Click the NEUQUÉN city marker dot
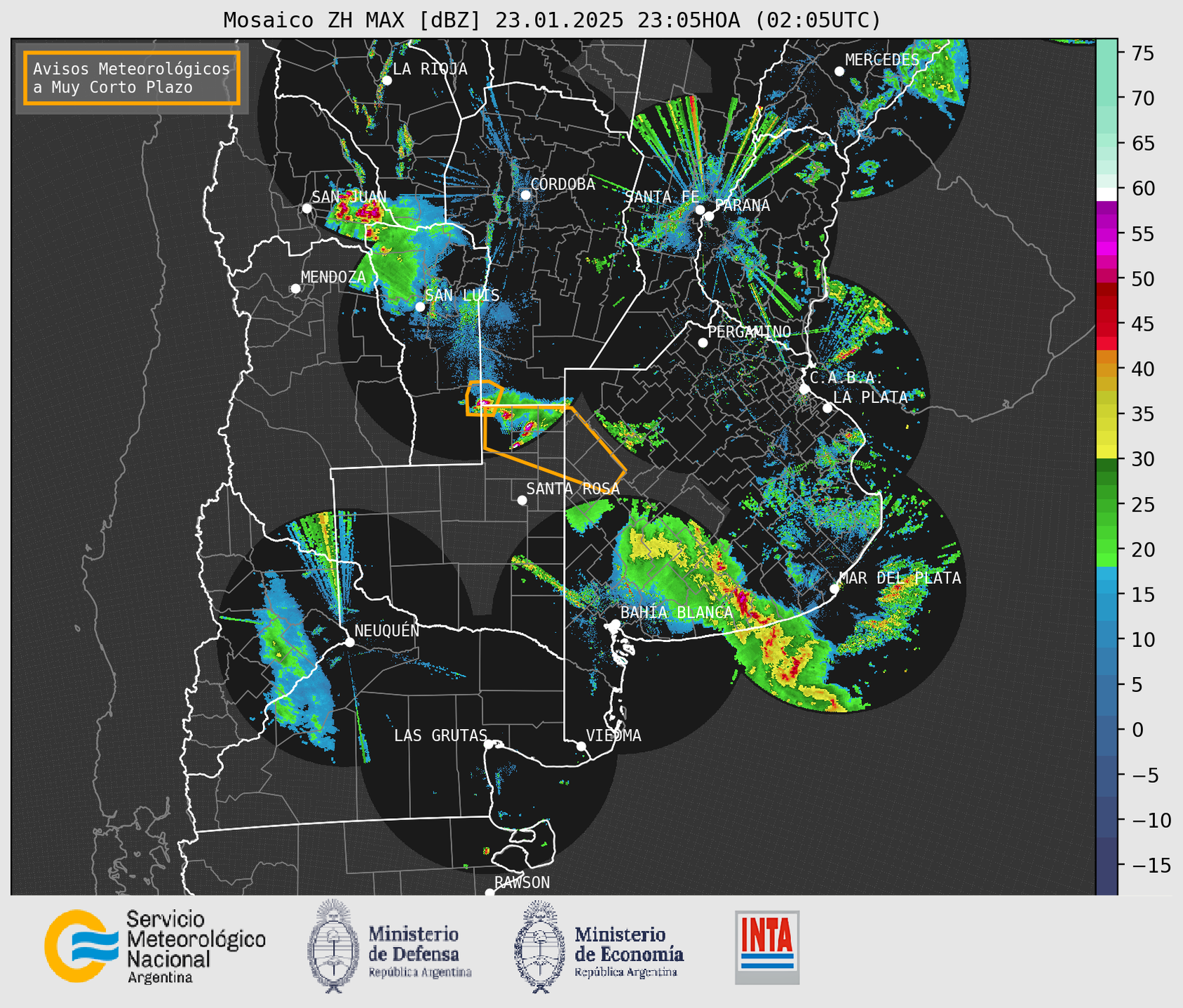The image size is (1183, 1008). tap(349, 642)
